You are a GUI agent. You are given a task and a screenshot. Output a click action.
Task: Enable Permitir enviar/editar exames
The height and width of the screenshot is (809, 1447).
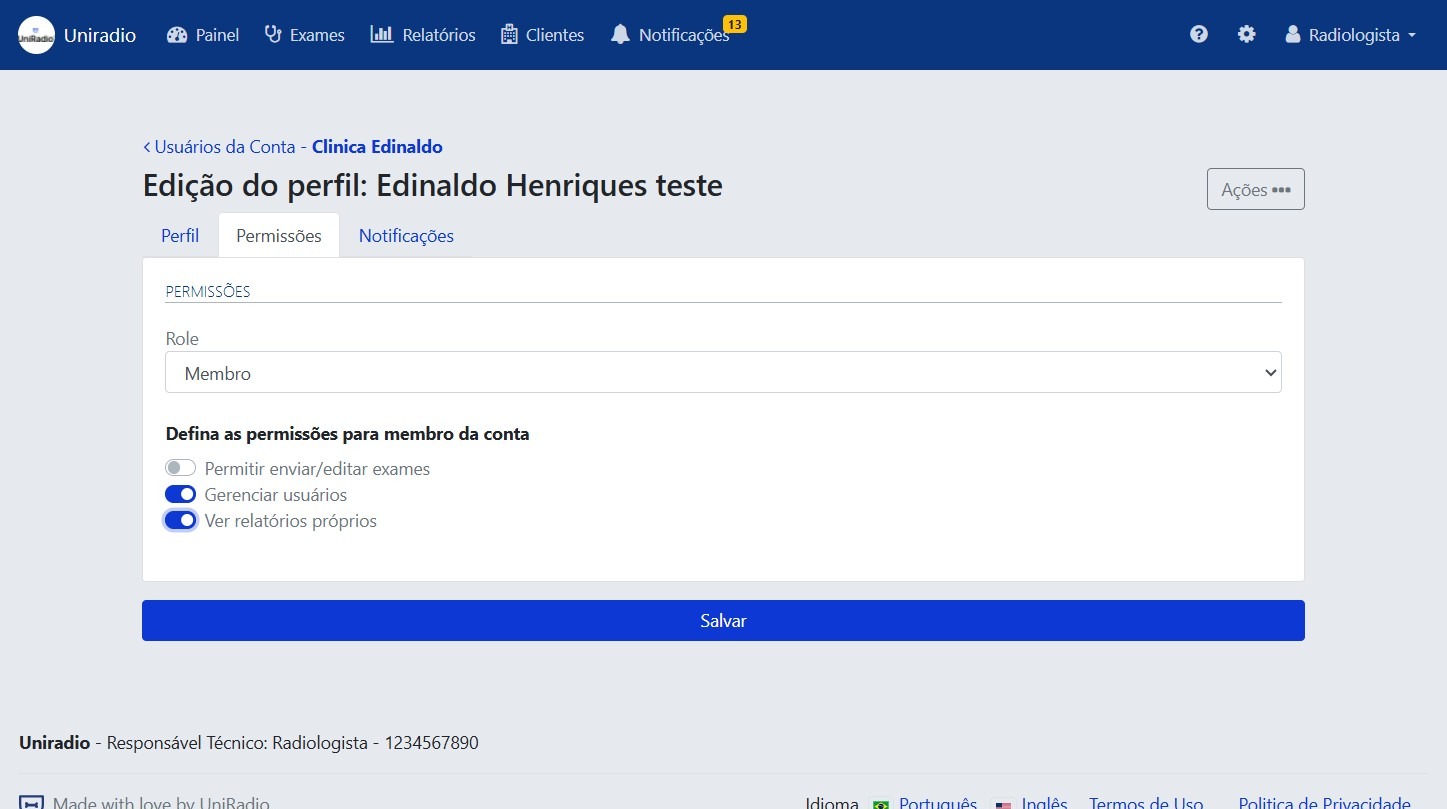click(x=180, y=468)
